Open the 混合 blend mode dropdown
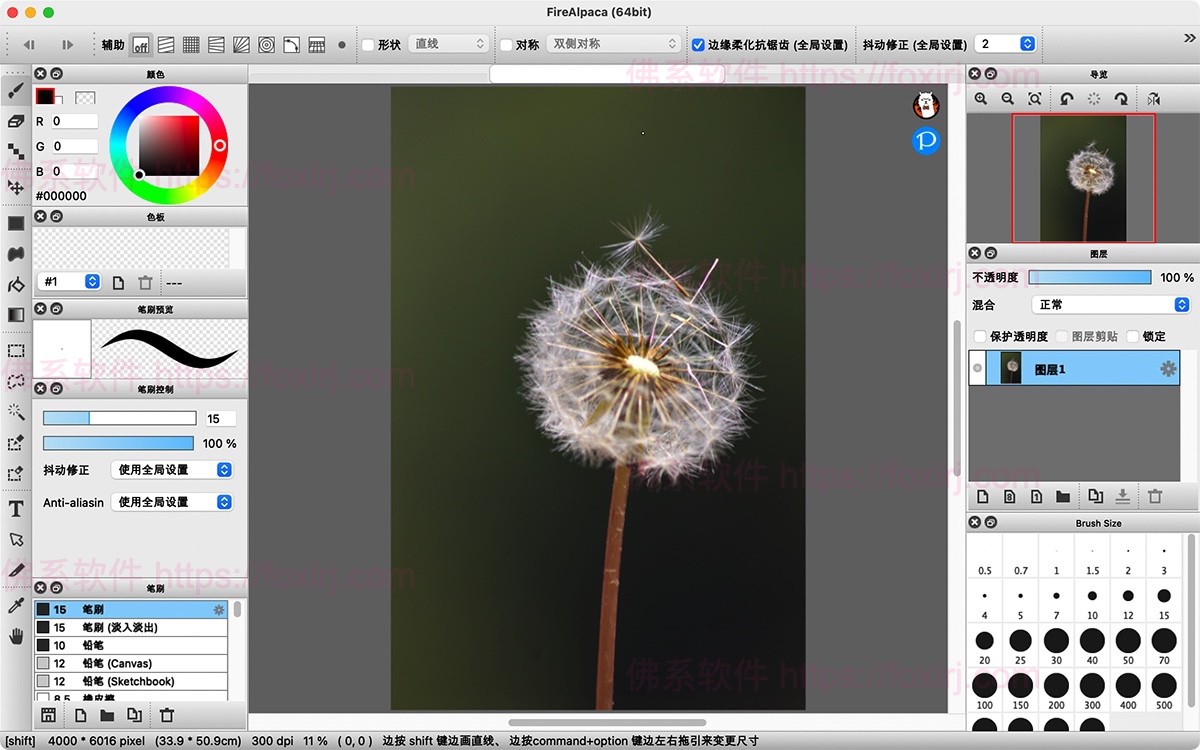Image resolution: width=1200 pixels, height=750 pixels. click(x=1108, y=304)
